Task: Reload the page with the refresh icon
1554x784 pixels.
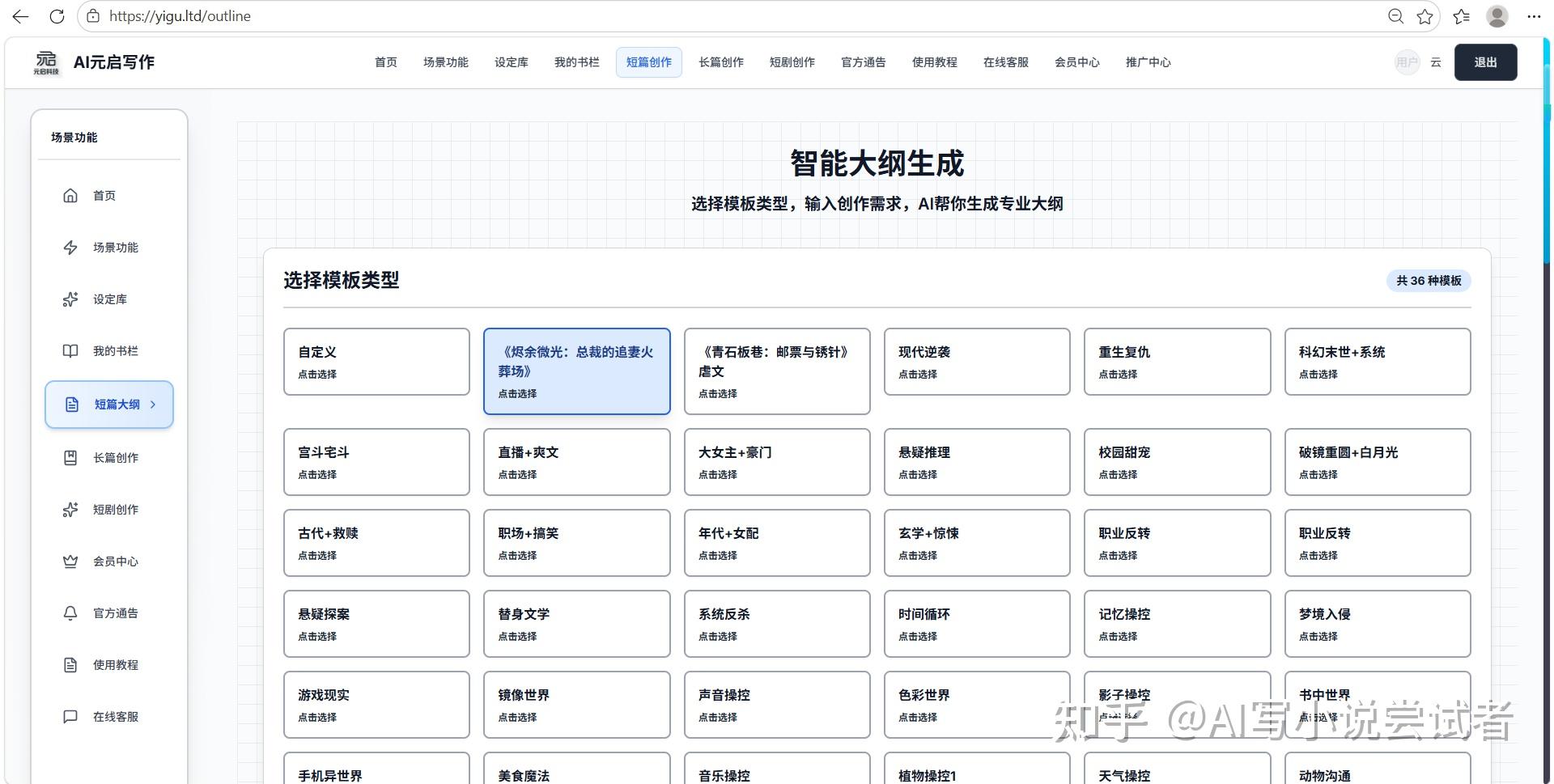Action: point(57,16)
